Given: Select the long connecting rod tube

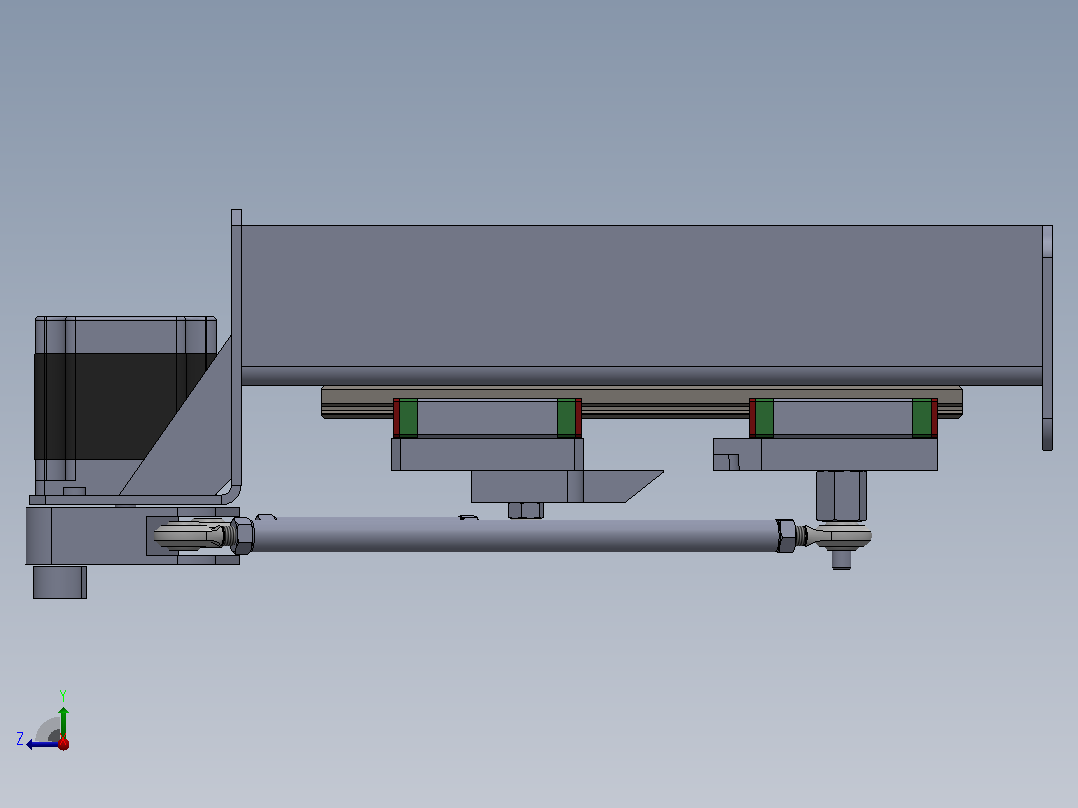Looking at the screenshot, I should (516, 534).
